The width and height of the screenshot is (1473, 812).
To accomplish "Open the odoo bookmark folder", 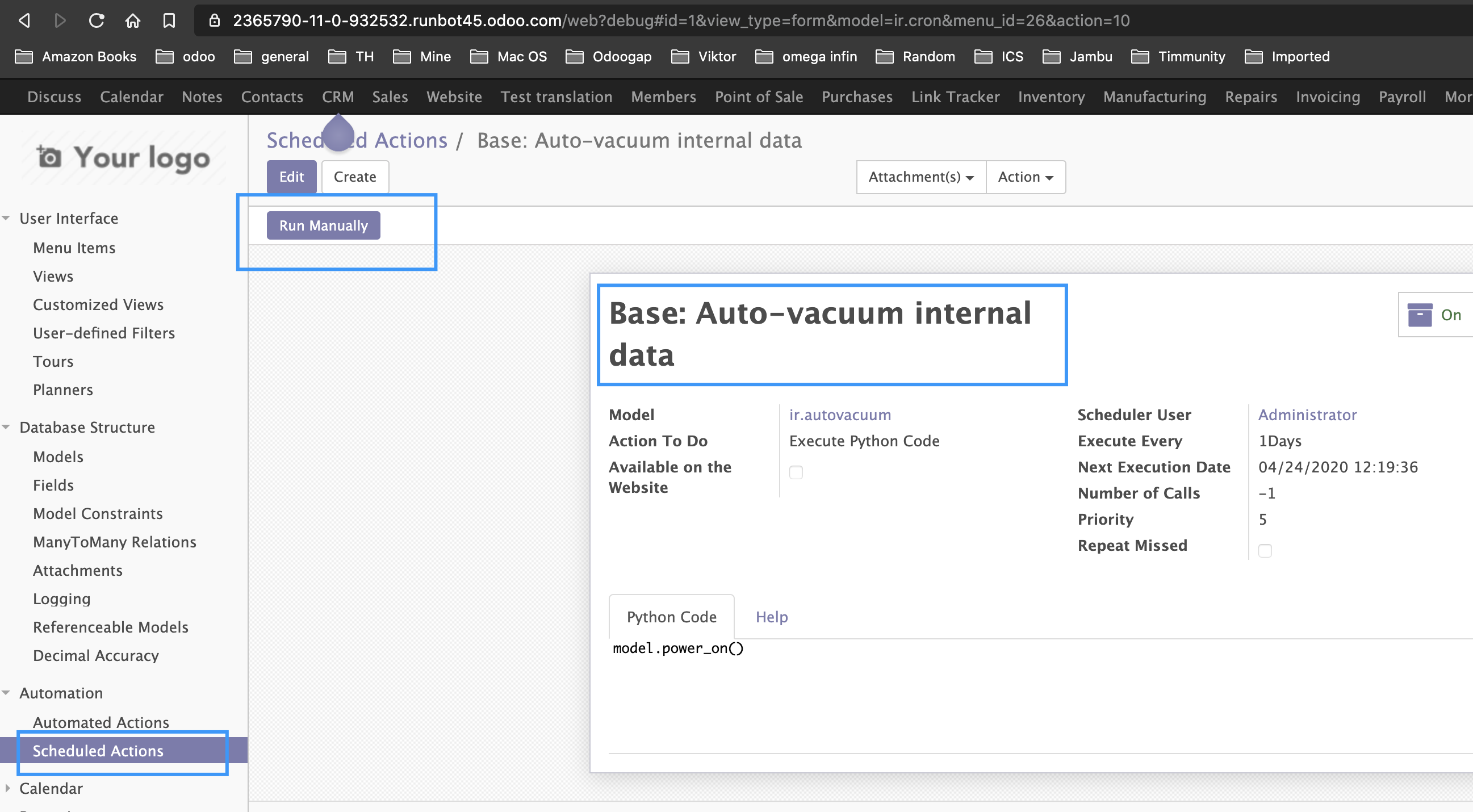I will tap(185, 57).
